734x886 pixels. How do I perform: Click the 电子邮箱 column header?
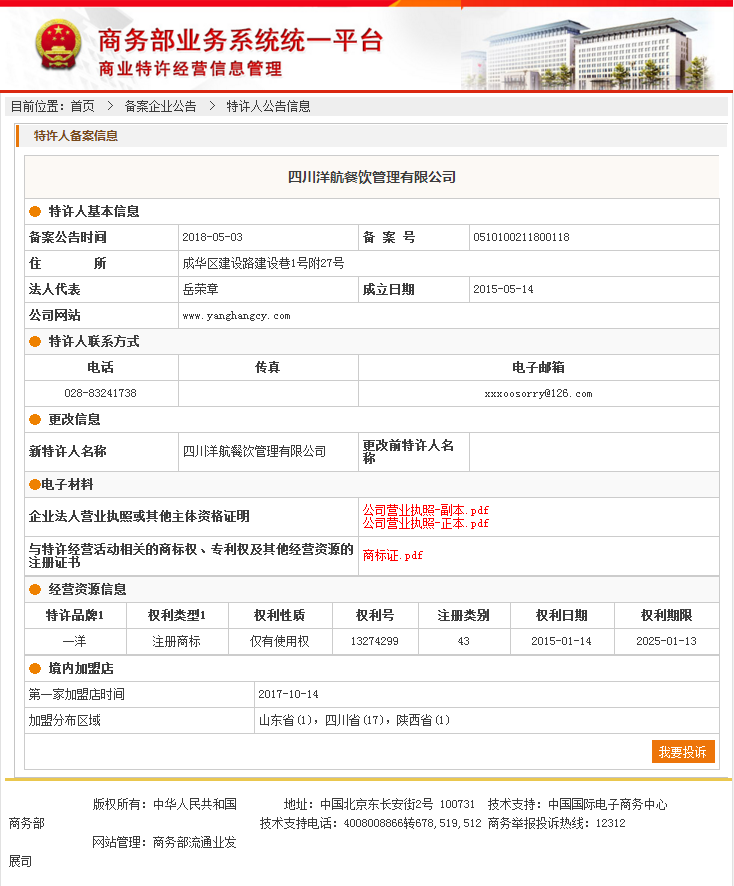pos(538,367)
